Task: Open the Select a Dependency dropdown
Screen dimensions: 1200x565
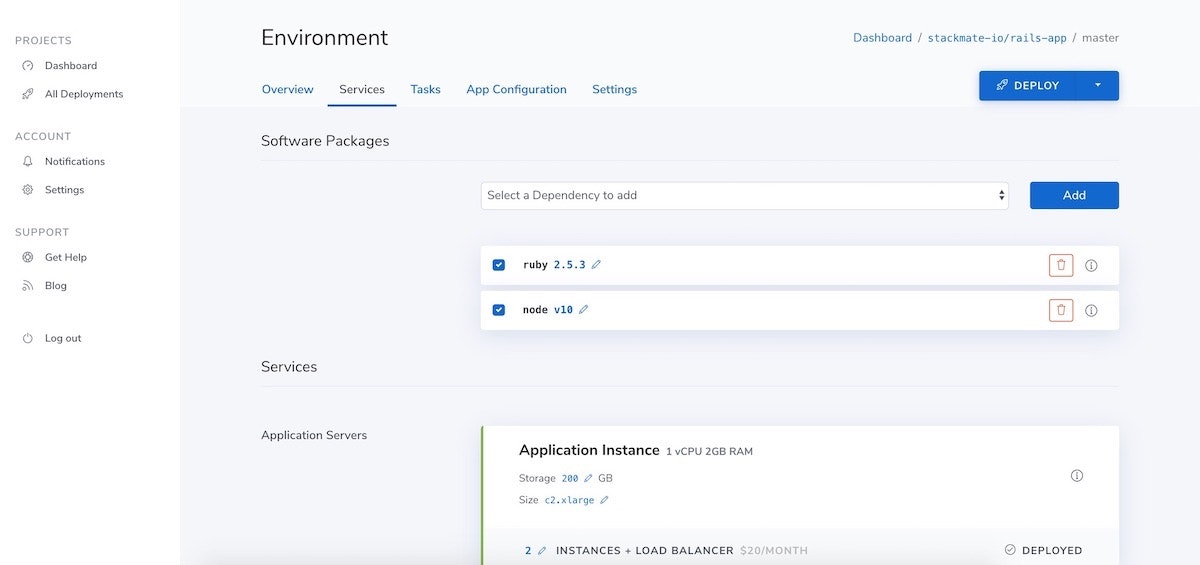Action: click(744, 196)
